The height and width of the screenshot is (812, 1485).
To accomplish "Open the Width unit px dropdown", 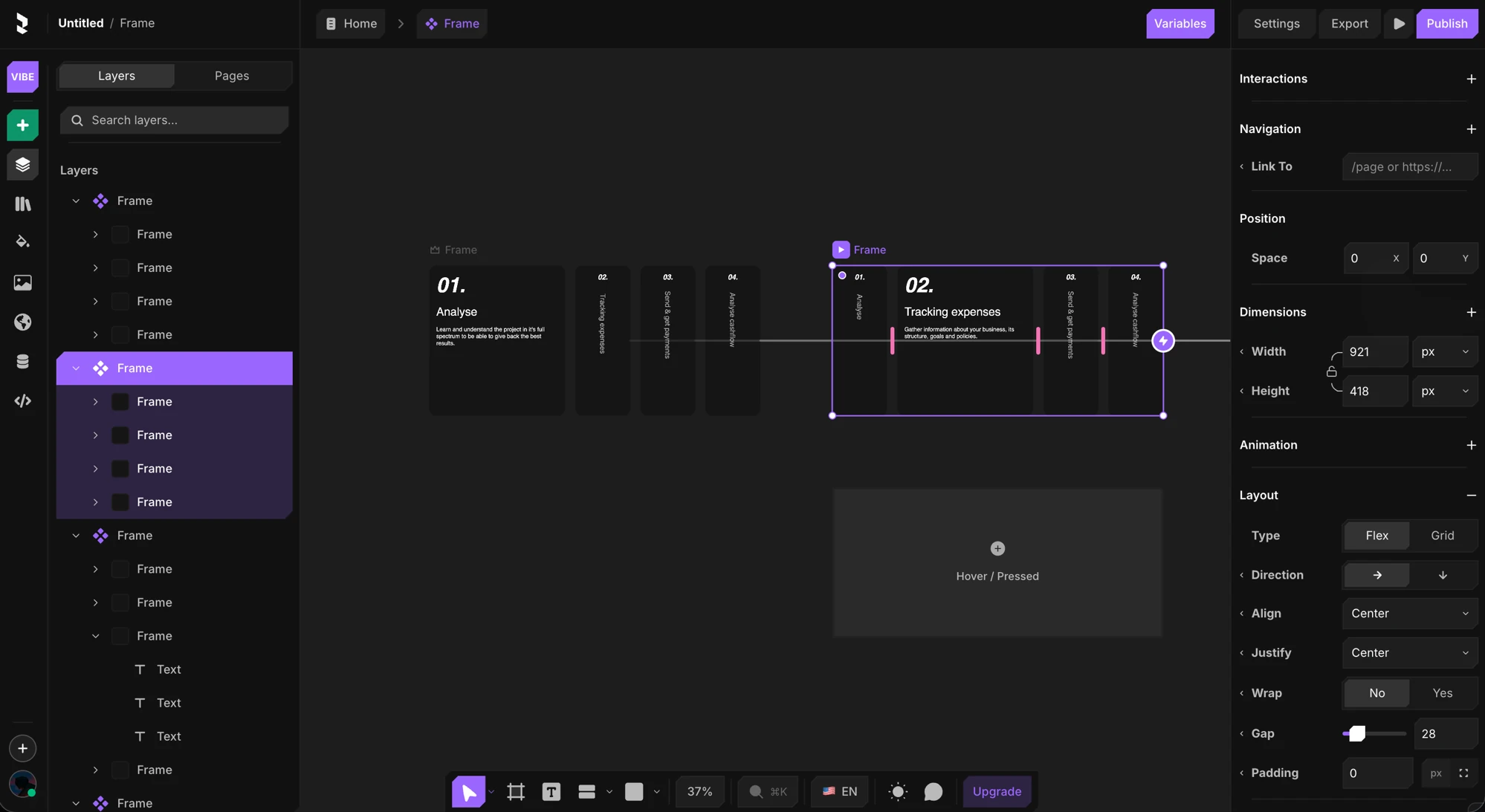I will click(1444, 352).
